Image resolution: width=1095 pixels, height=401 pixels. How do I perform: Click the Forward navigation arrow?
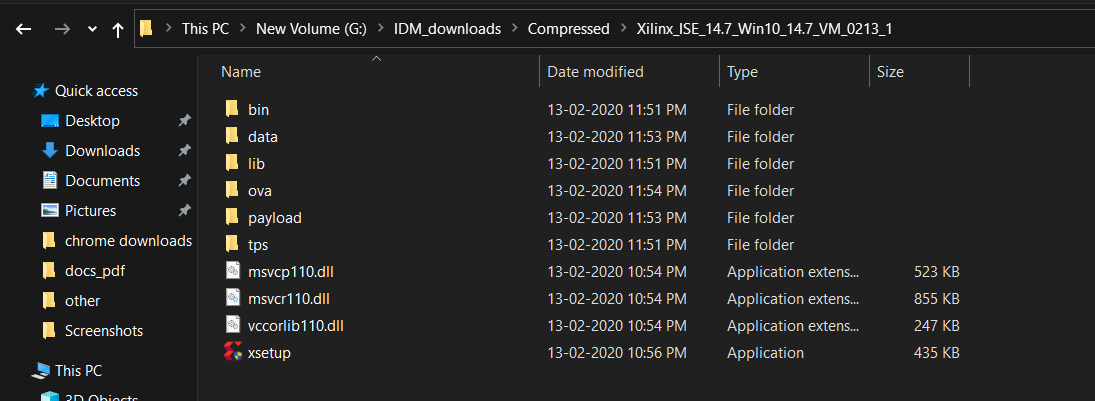pyautogui.click(x=62, y=29)
